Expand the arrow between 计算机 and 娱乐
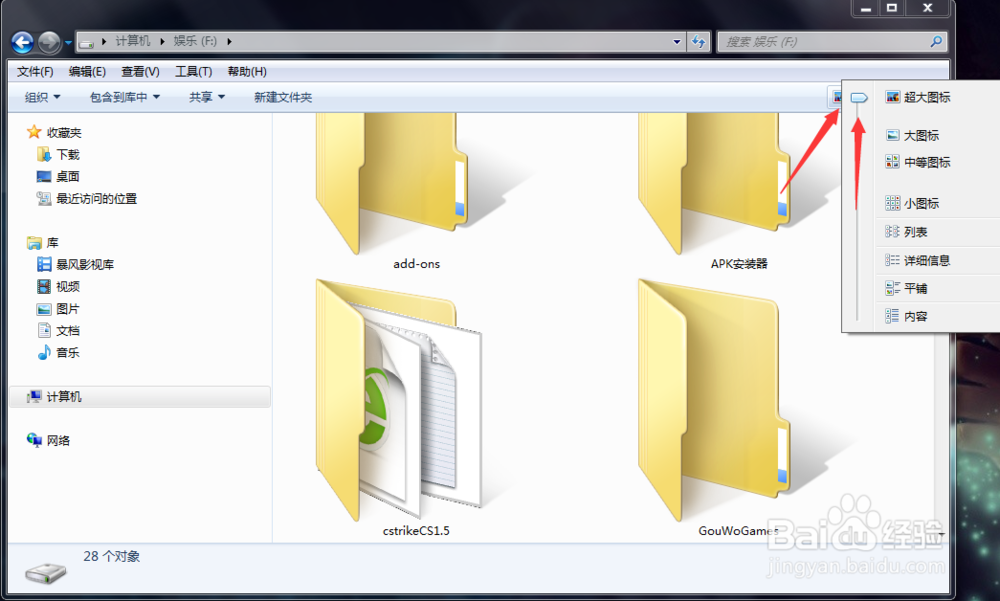 coord(162,41)
